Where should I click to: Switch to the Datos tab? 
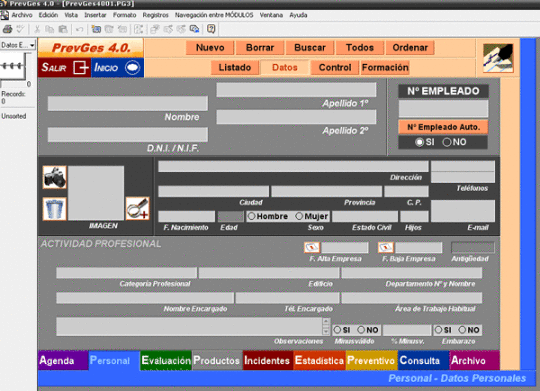coord(285,68)
